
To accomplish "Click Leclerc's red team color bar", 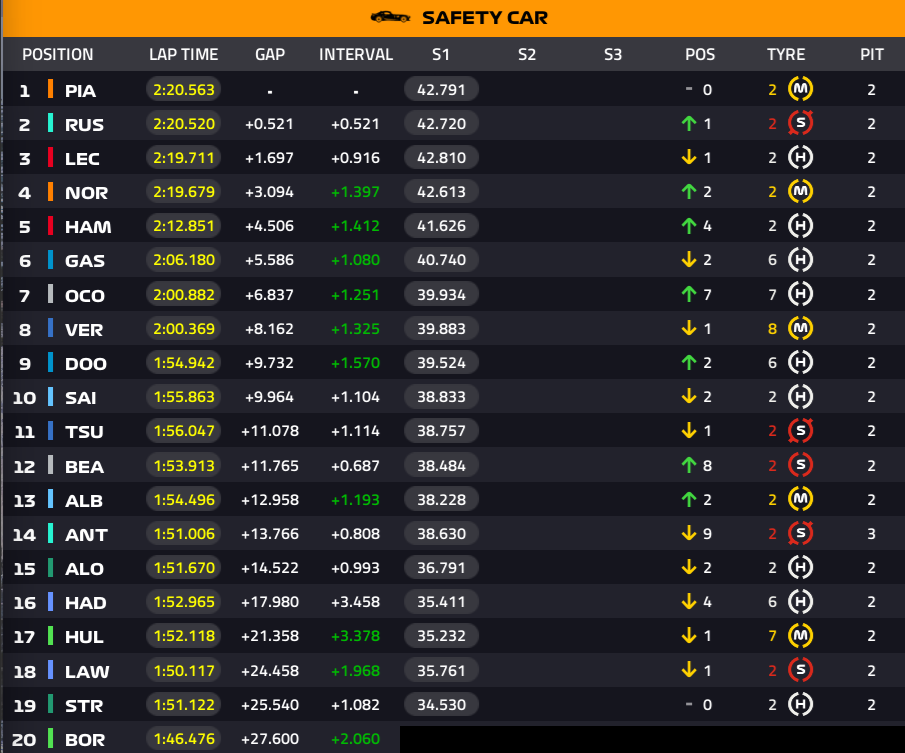I will coord(50,158).
